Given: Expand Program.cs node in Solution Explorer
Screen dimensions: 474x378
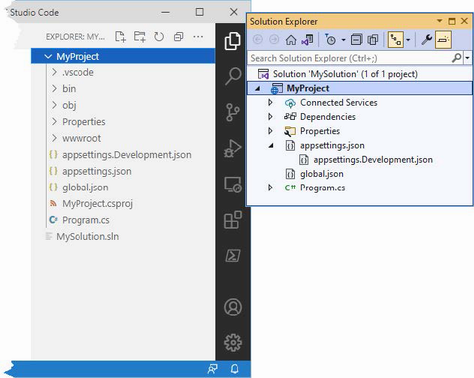Looking at the screenshot, I should coord(270,188).
